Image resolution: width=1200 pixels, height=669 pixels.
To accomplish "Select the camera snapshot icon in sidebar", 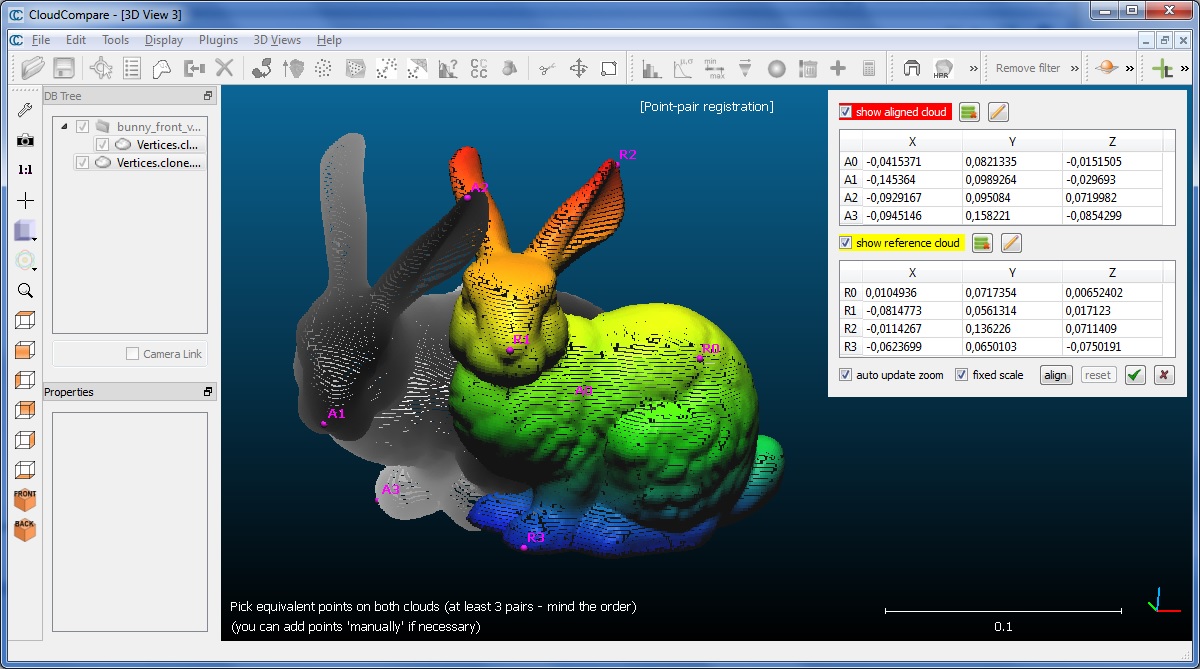I will pyautogui.click(x=25, y=140).
